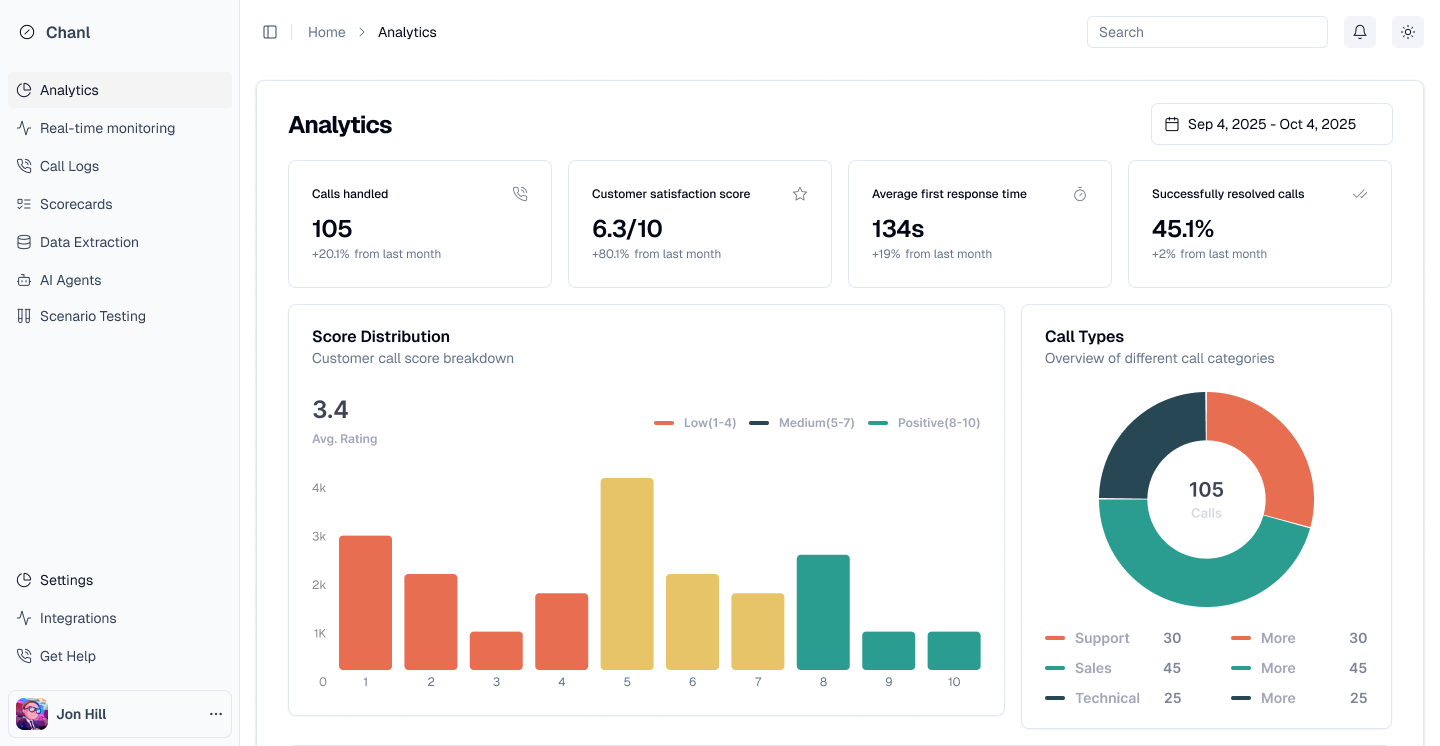Open the notifications bell
The height and width of the screenshot is (746, 1440).
click(x=1360, y=32)
